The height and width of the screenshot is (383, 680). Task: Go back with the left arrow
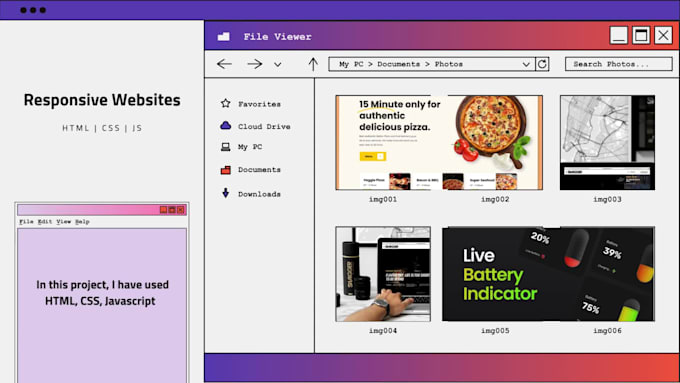pos(224,64)
